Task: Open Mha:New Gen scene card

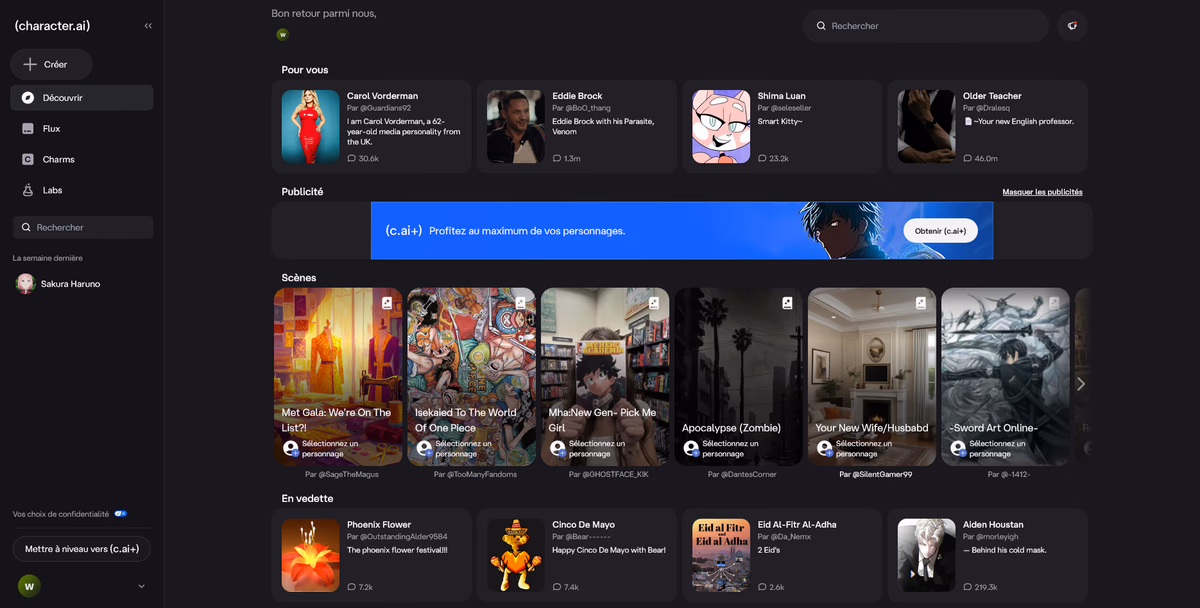Action: 605,377
